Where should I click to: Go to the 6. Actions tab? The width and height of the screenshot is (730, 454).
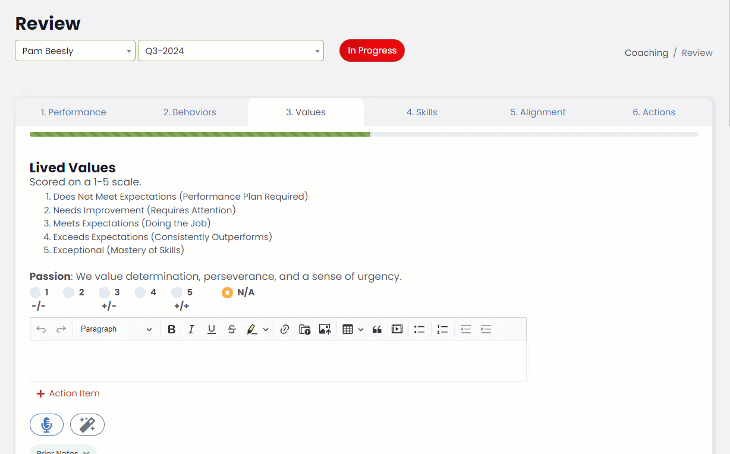coord(653,112)
